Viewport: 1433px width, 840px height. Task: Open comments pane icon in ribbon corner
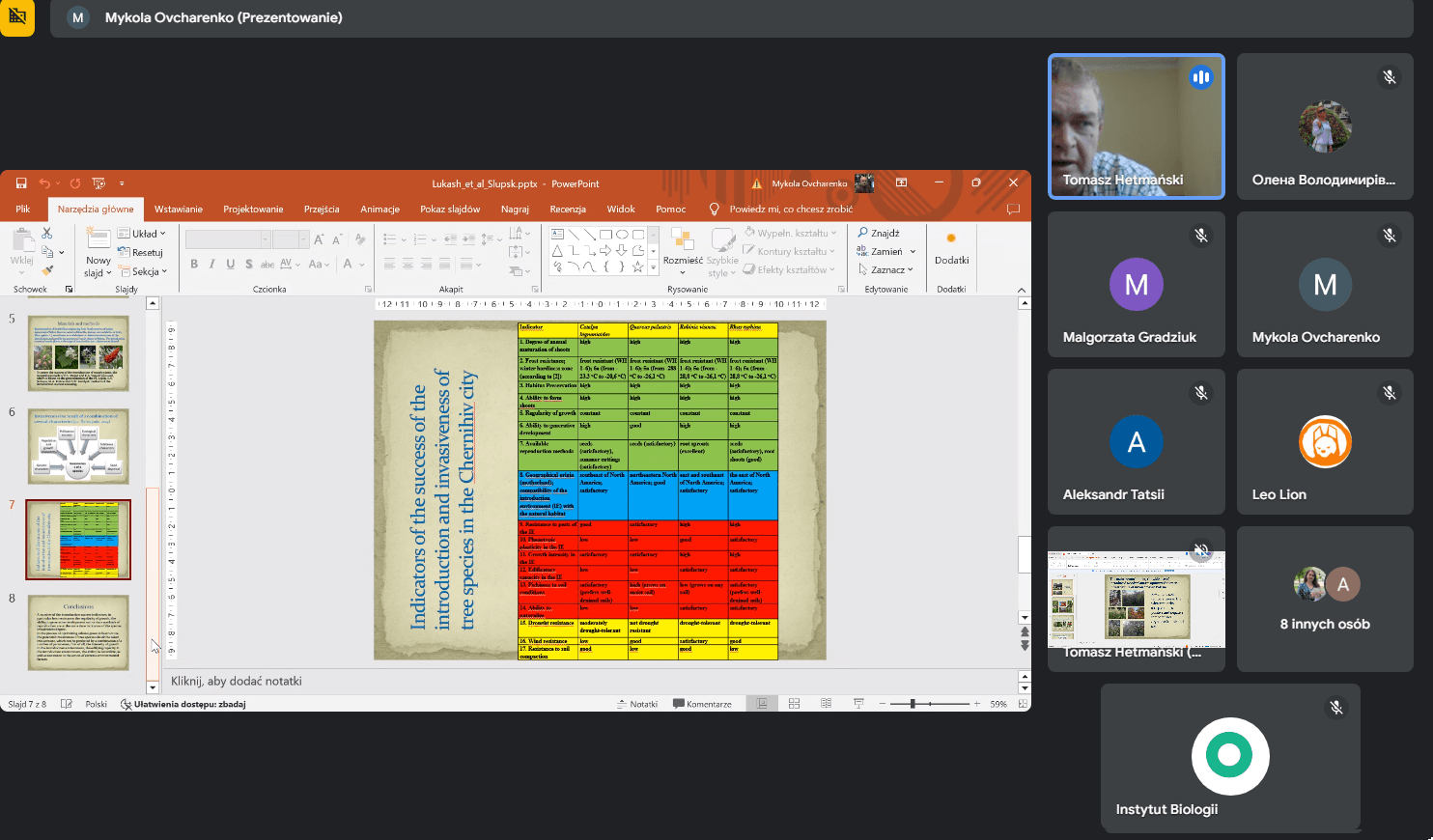(x=1013, y=209)
